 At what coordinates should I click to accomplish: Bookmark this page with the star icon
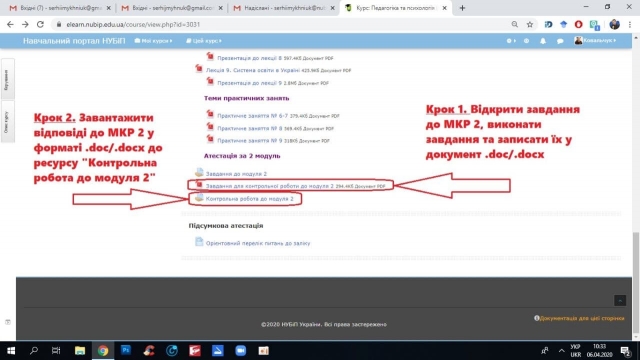pos(530,24)
